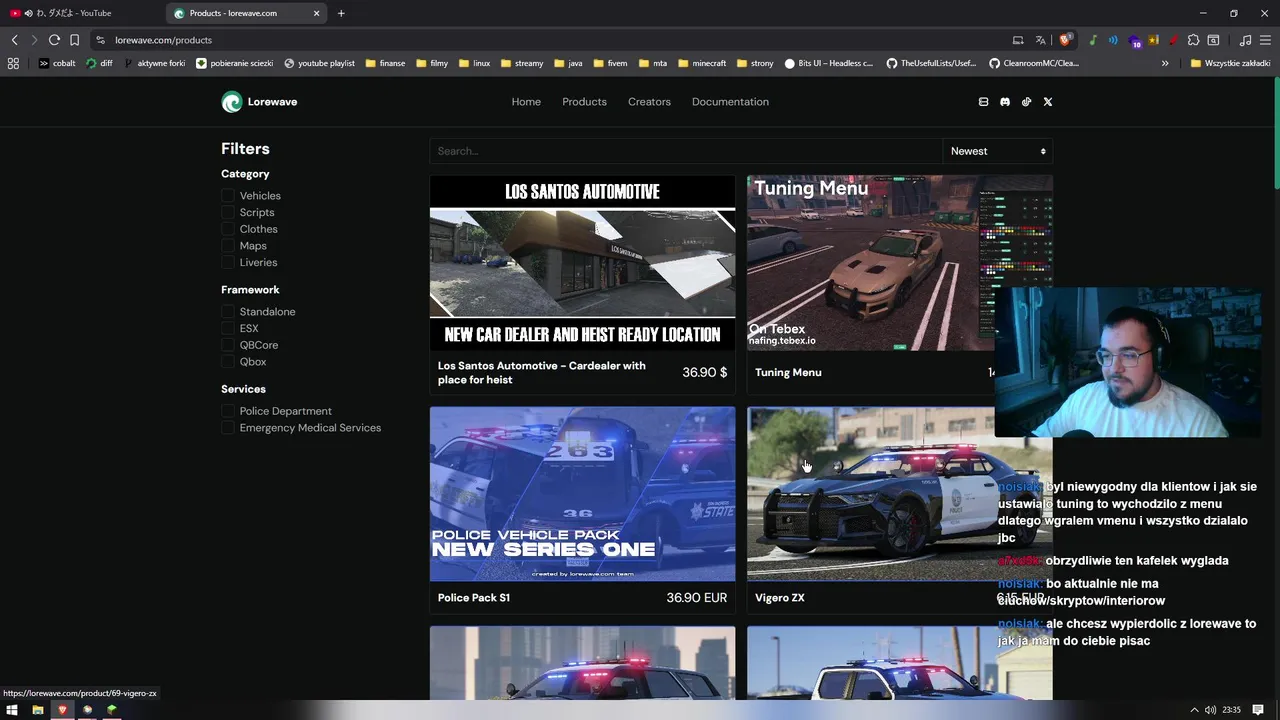
Task: Open the purple extension with 10 badge
Action: point(1134,41)
